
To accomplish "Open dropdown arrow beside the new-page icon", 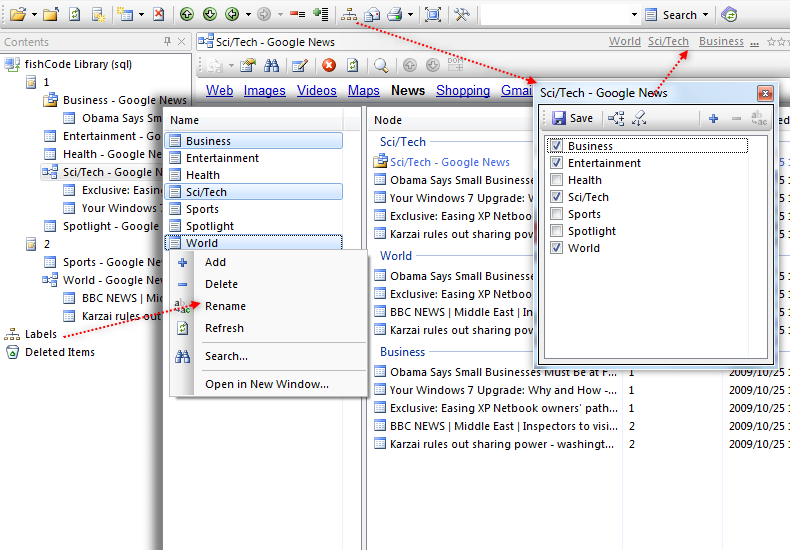I will click(141, 15).
